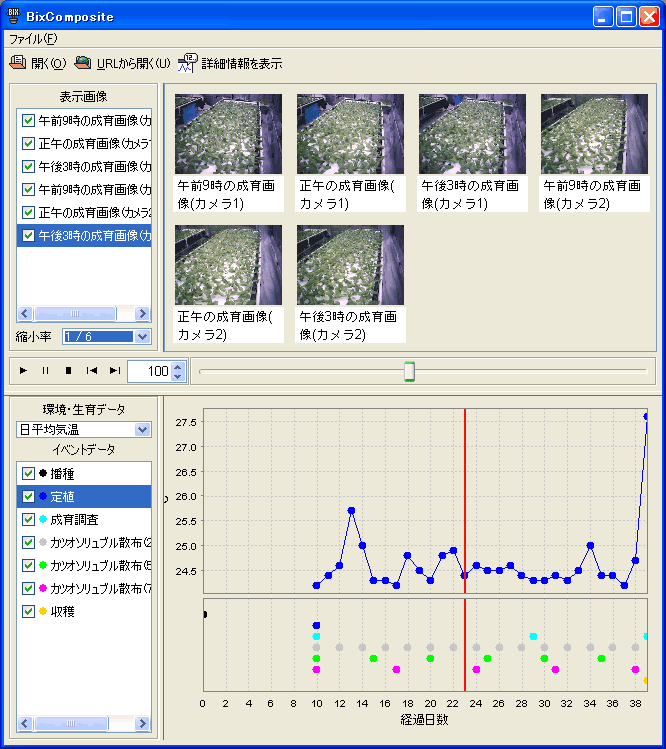
Task: Jump to last frame with skip-forward button
Action: 114,371
